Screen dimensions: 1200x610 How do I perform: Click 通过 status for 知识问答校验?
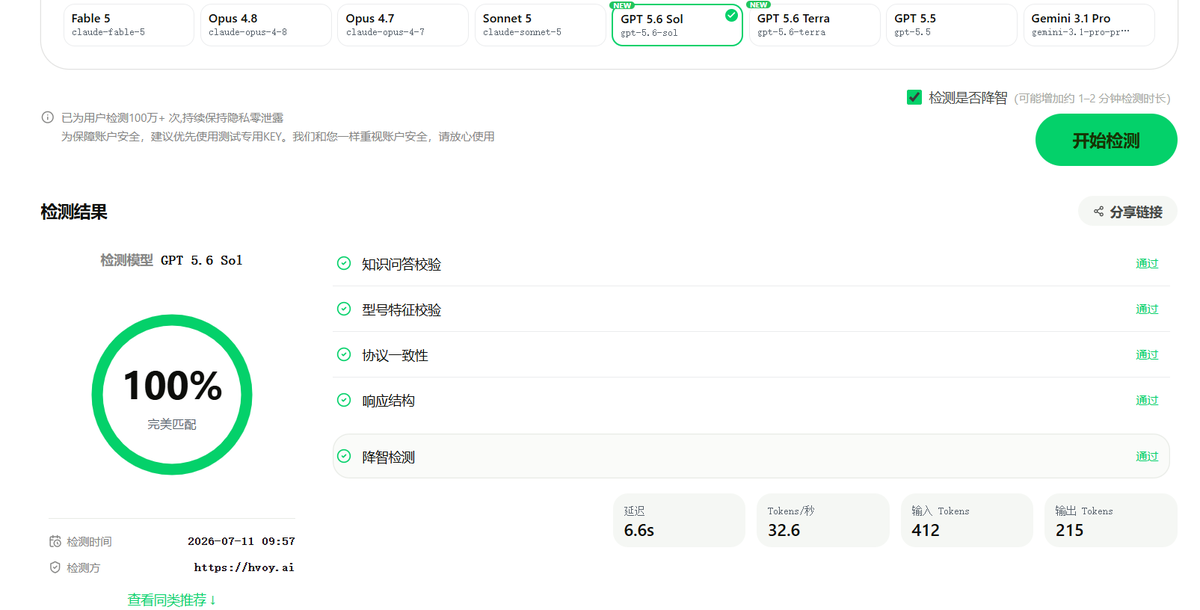coord(1147,264)
